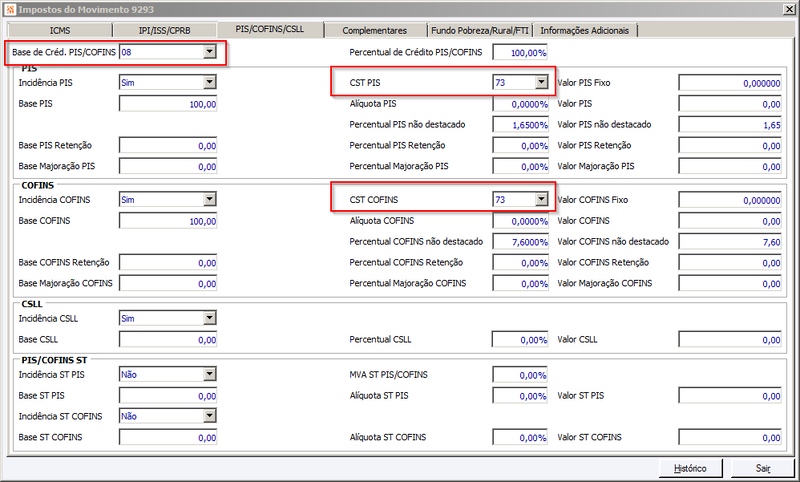Click the application icon in title bar
The width and height of the screenshot is (800, 482).
pyautogui.click(x=10, y=9)
